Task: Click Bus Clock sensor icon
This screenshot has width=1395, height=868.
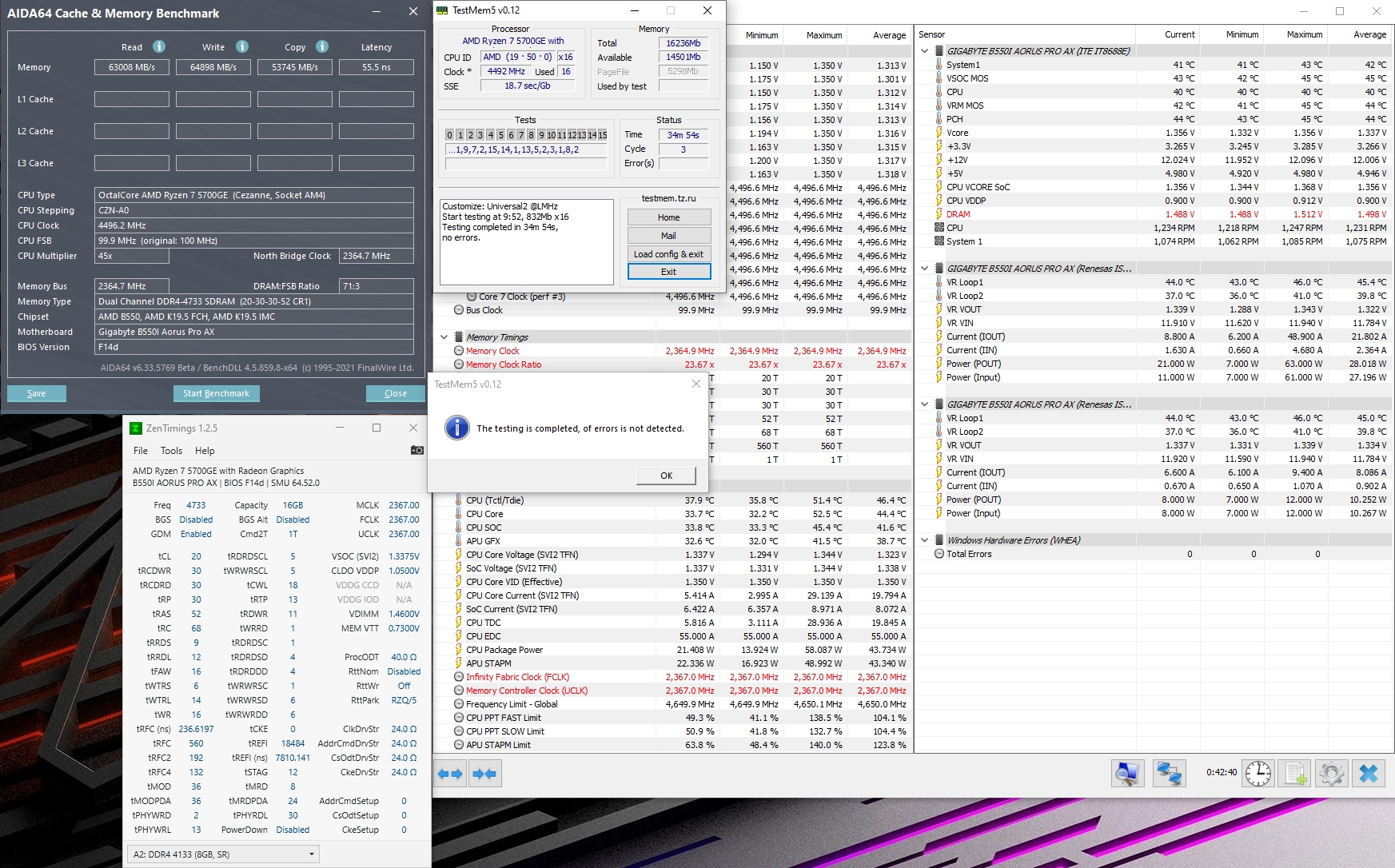Action: (x=459, y=310)
